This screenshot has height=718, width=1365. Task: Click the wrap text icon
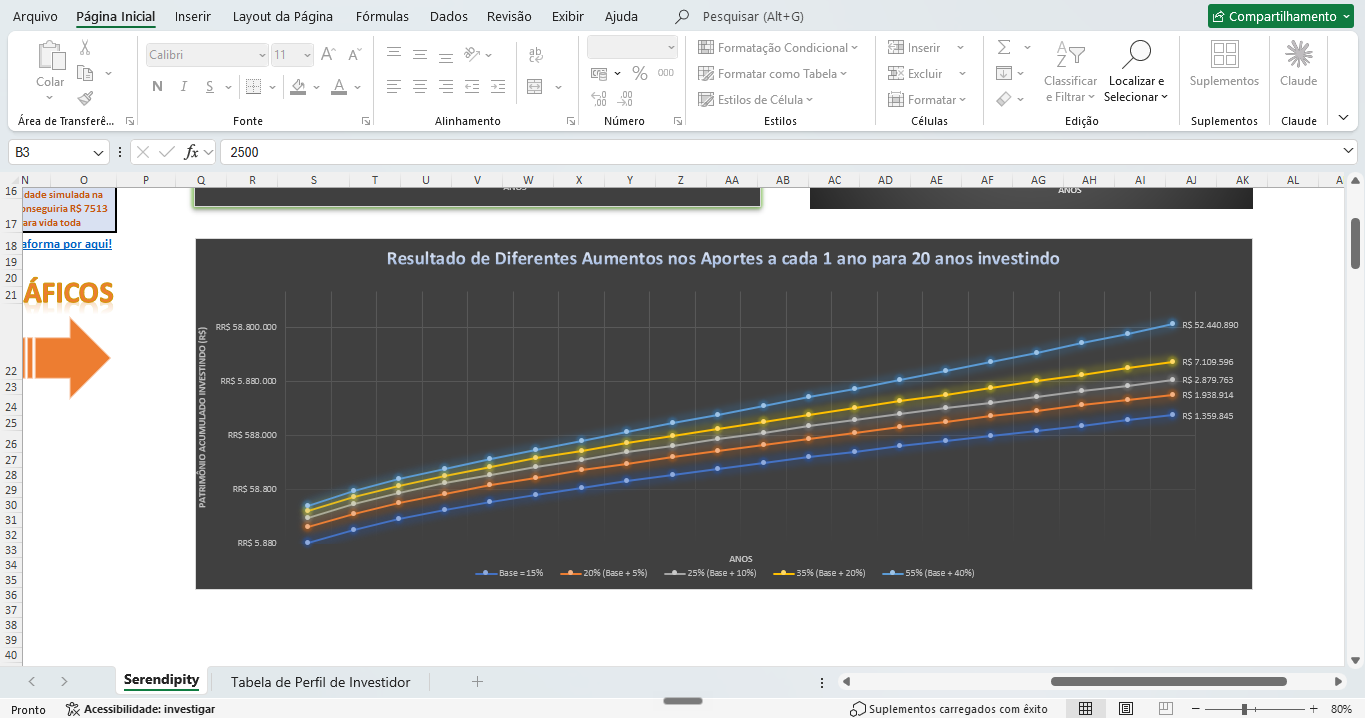coord(536,55)
